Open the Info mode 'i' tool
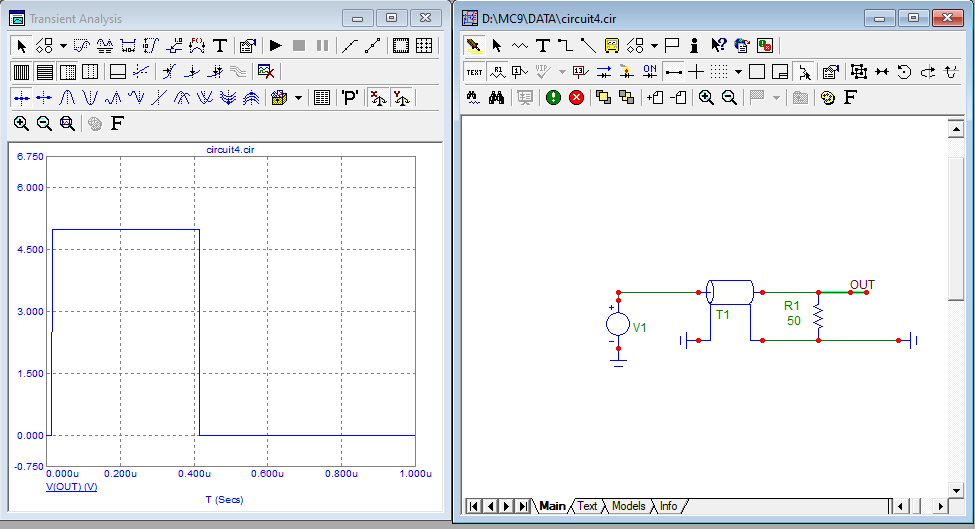975x529 pixels. click(x=694, y=46)
